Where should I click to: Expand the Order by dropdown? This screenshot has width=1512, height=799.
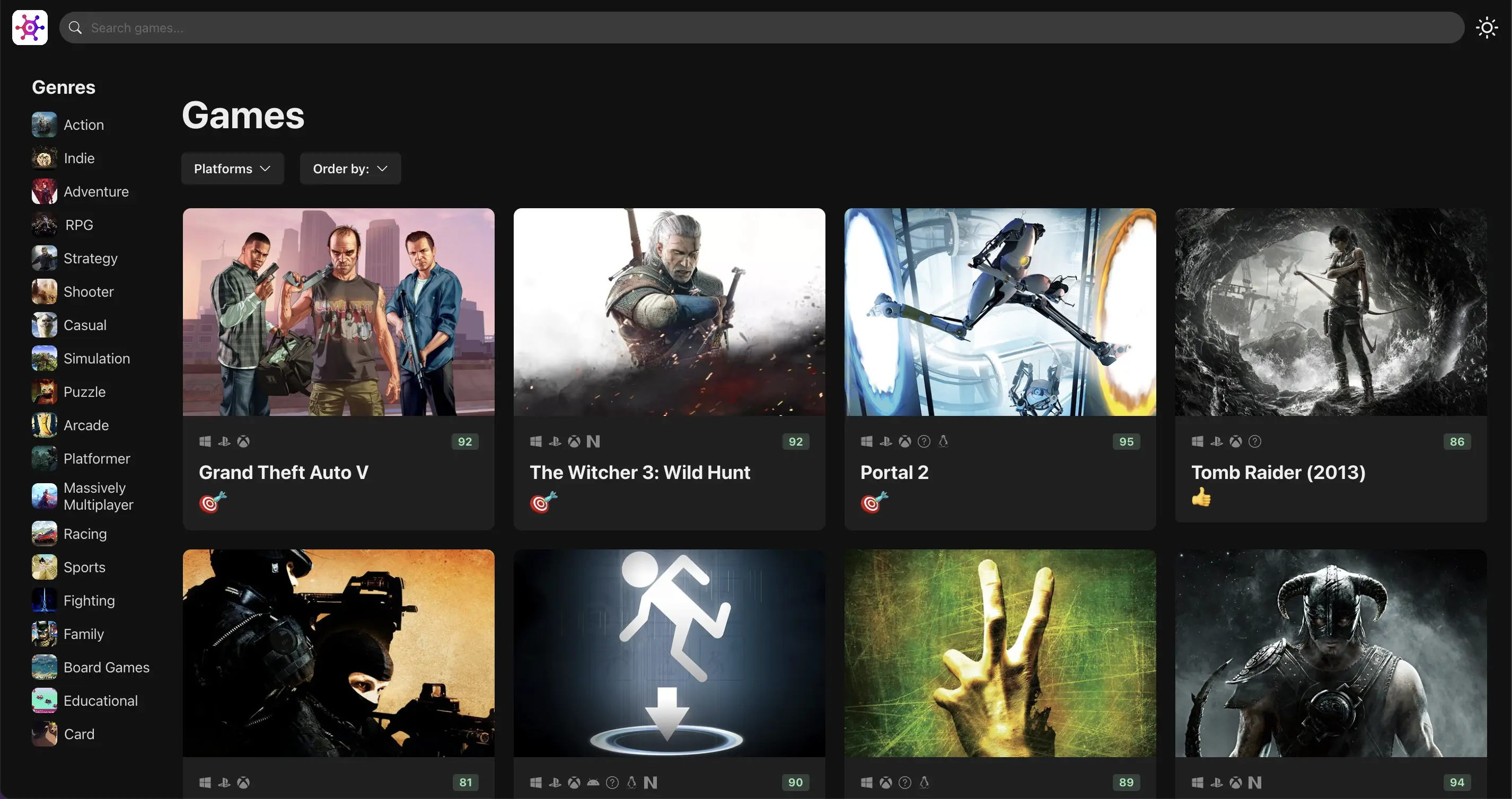click(x=350, y=169)
